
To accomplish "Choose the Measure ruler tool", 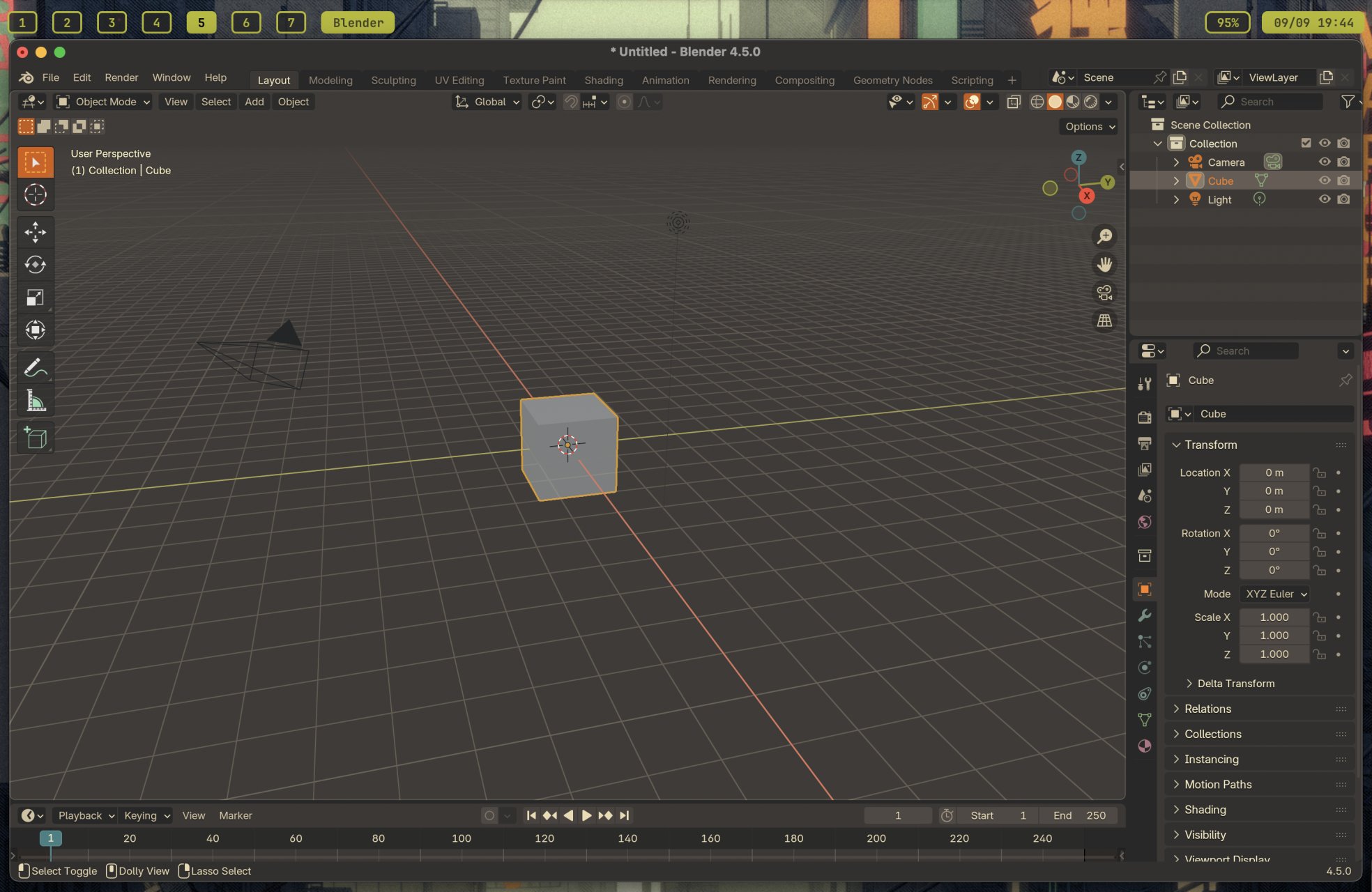I will pyautogui.click(x=35, y=401).
